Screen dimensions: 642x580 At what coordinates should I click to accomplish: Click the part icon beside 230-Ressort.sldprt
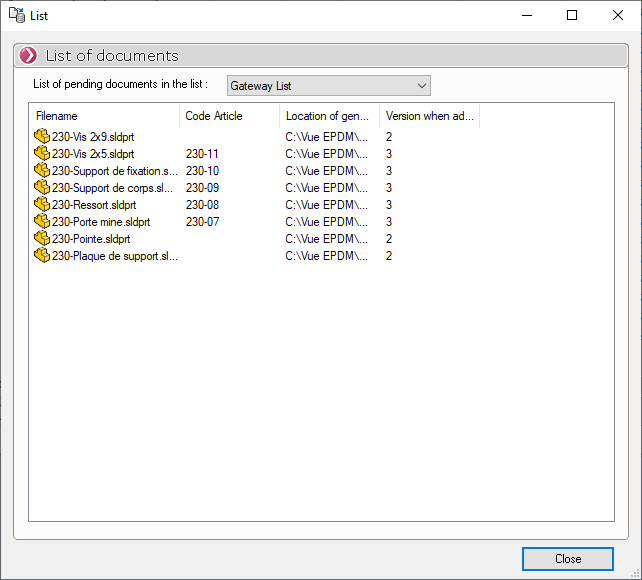[41, 204]
